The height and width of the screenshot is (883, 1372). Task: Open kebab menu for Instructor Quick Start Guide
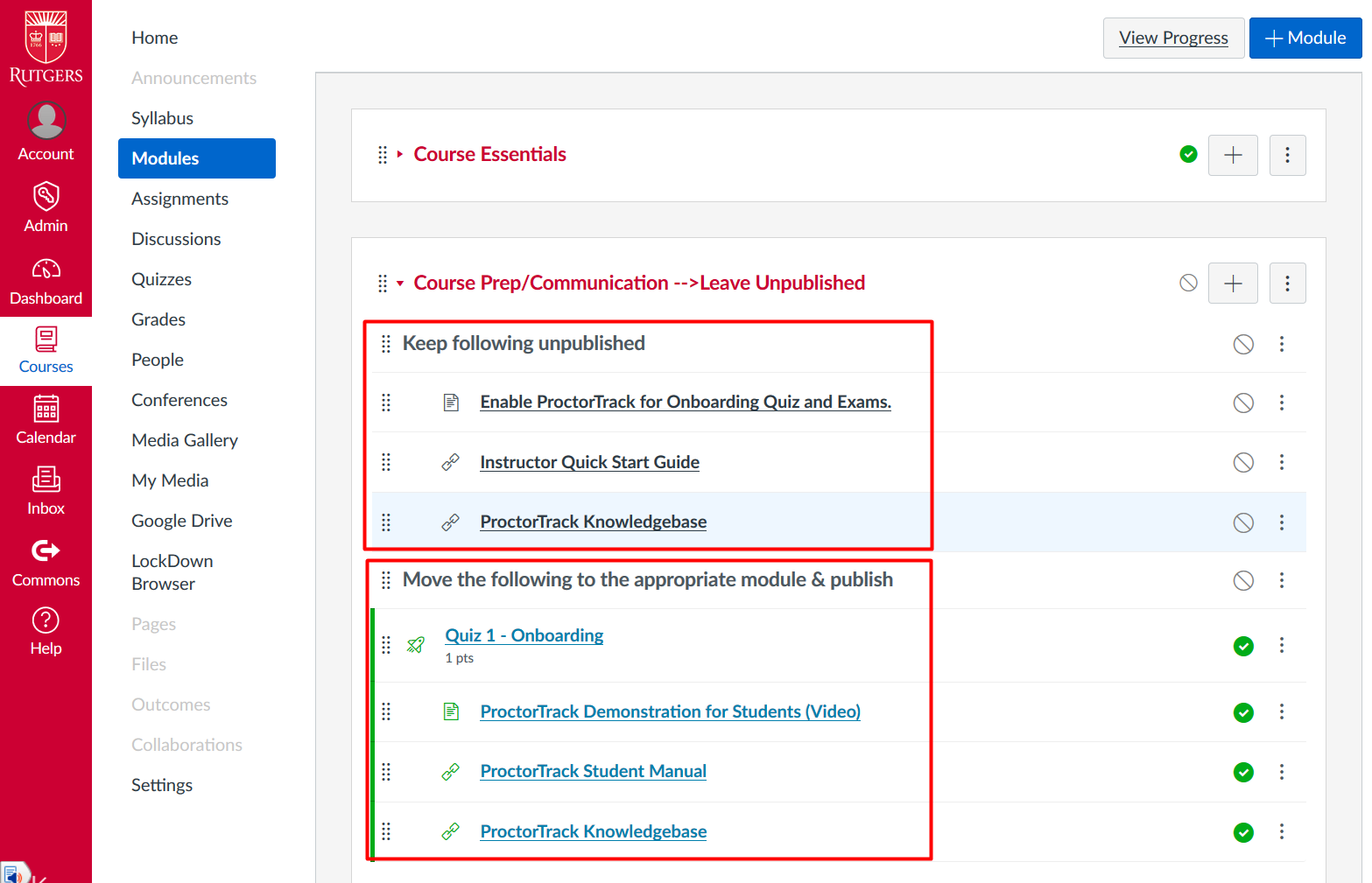[x=1282, y=462]
